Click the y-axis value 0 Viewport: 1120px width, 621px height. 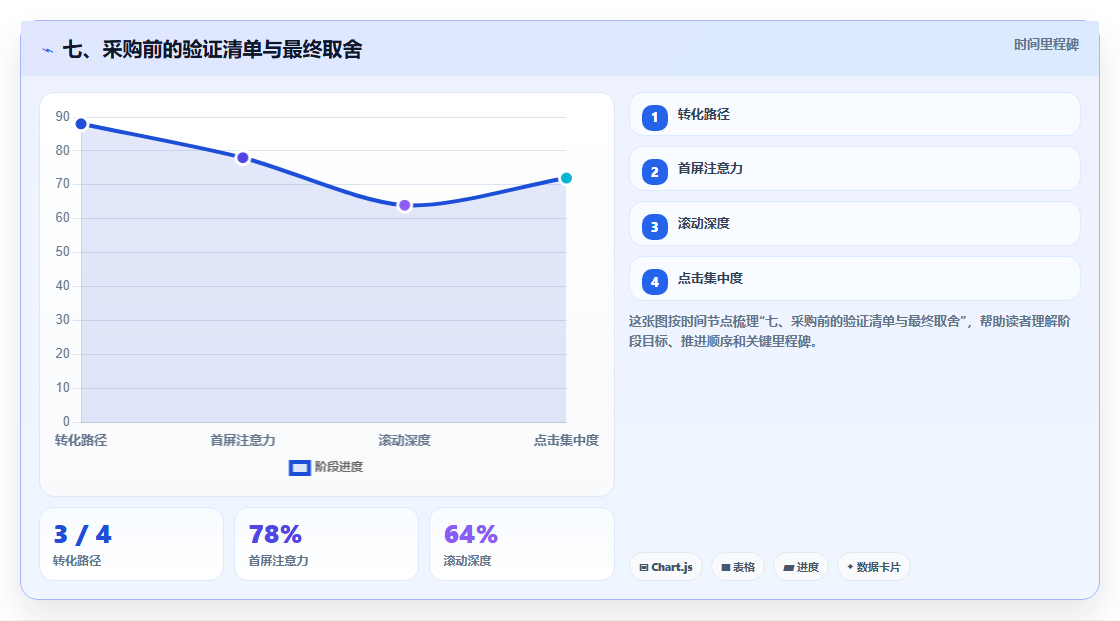(66, 422)
